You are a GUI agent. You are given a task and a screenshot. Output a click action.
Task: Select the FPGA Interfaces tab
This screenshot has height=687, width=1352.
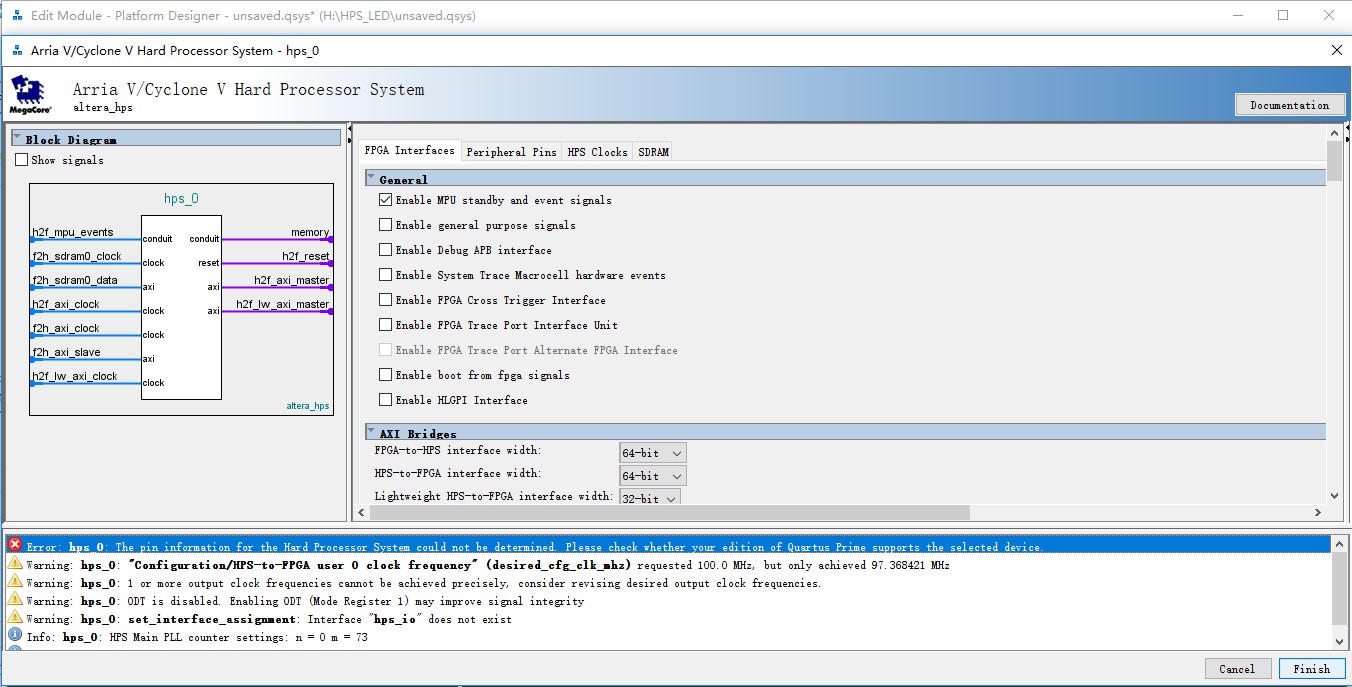click(409, 150)
